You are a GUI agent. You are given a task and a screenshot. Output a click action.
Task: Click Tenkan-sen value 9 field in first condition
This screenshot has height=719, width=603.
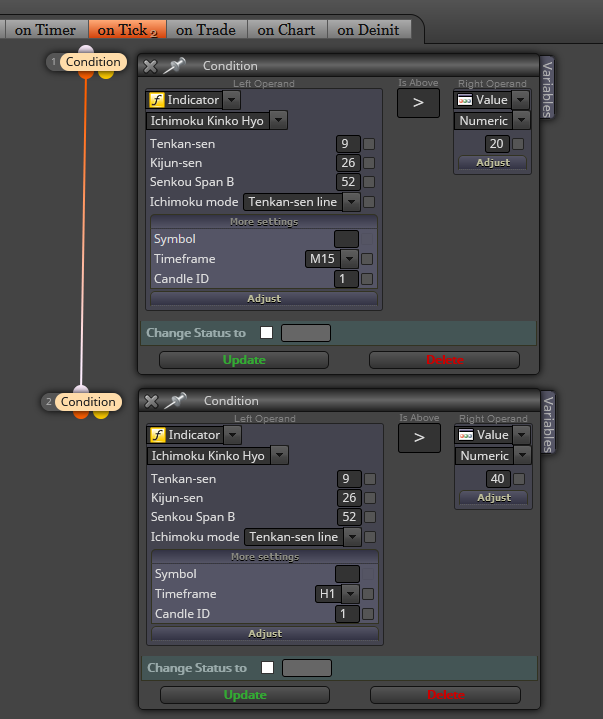coord(348,144)
